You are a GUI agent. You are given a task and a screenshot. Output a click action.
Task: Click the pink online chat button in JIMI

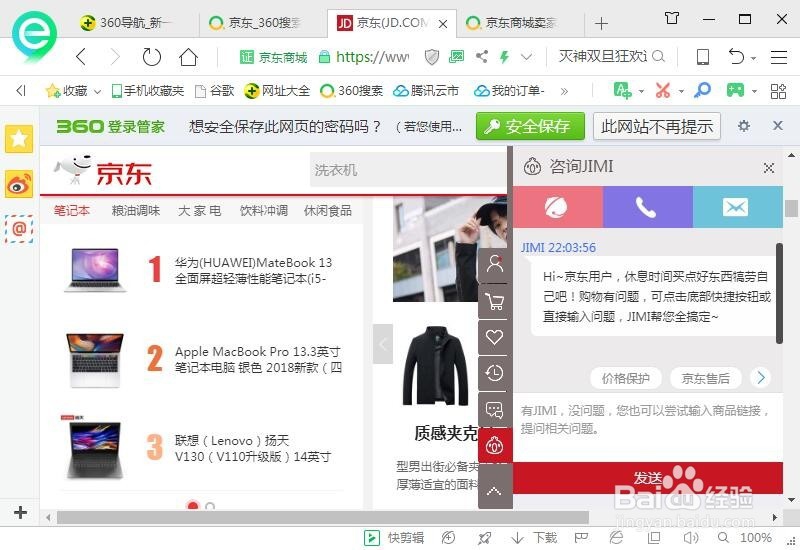[558, 207]
